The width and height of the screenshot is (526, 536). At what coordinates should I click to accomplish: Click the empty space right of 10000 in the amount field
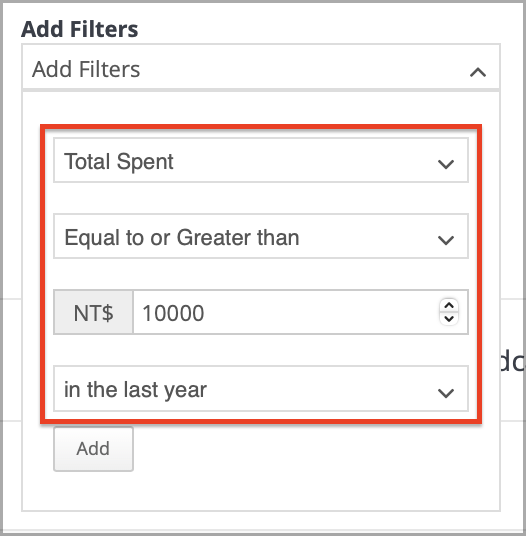click(321, 312)
